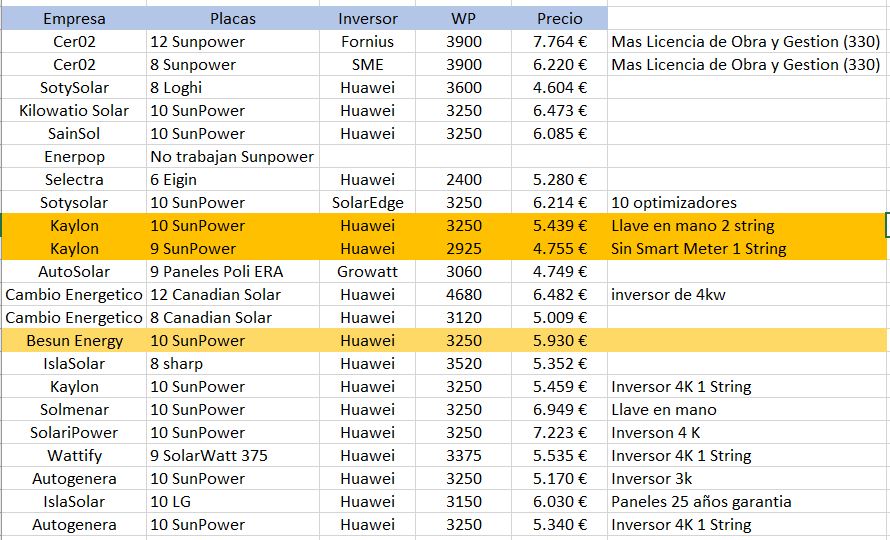This screenshot has width=890, height=540.
Task: Click the Kilowatio Solar cell
Action: tap(74, 111)
